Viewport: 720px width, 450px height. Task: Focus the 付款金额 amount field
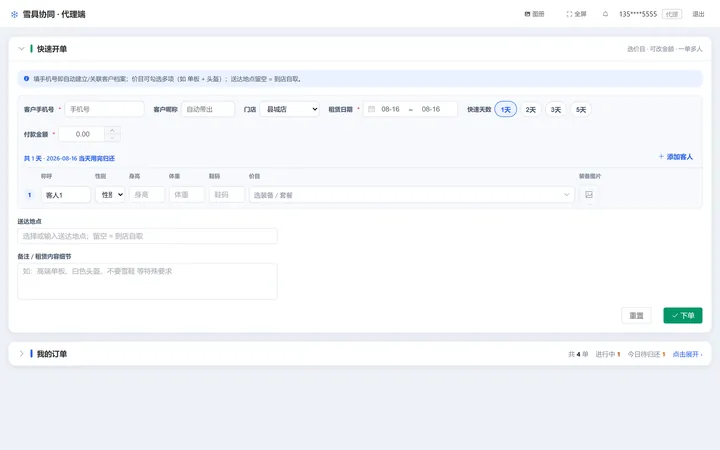[x=82, y=134]
